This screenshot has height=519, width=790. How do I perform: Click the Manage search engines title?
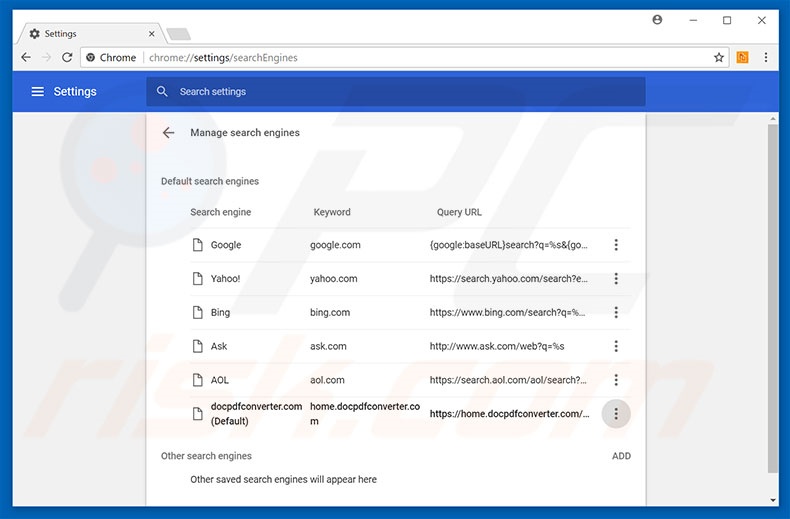(x=245, y=133)
